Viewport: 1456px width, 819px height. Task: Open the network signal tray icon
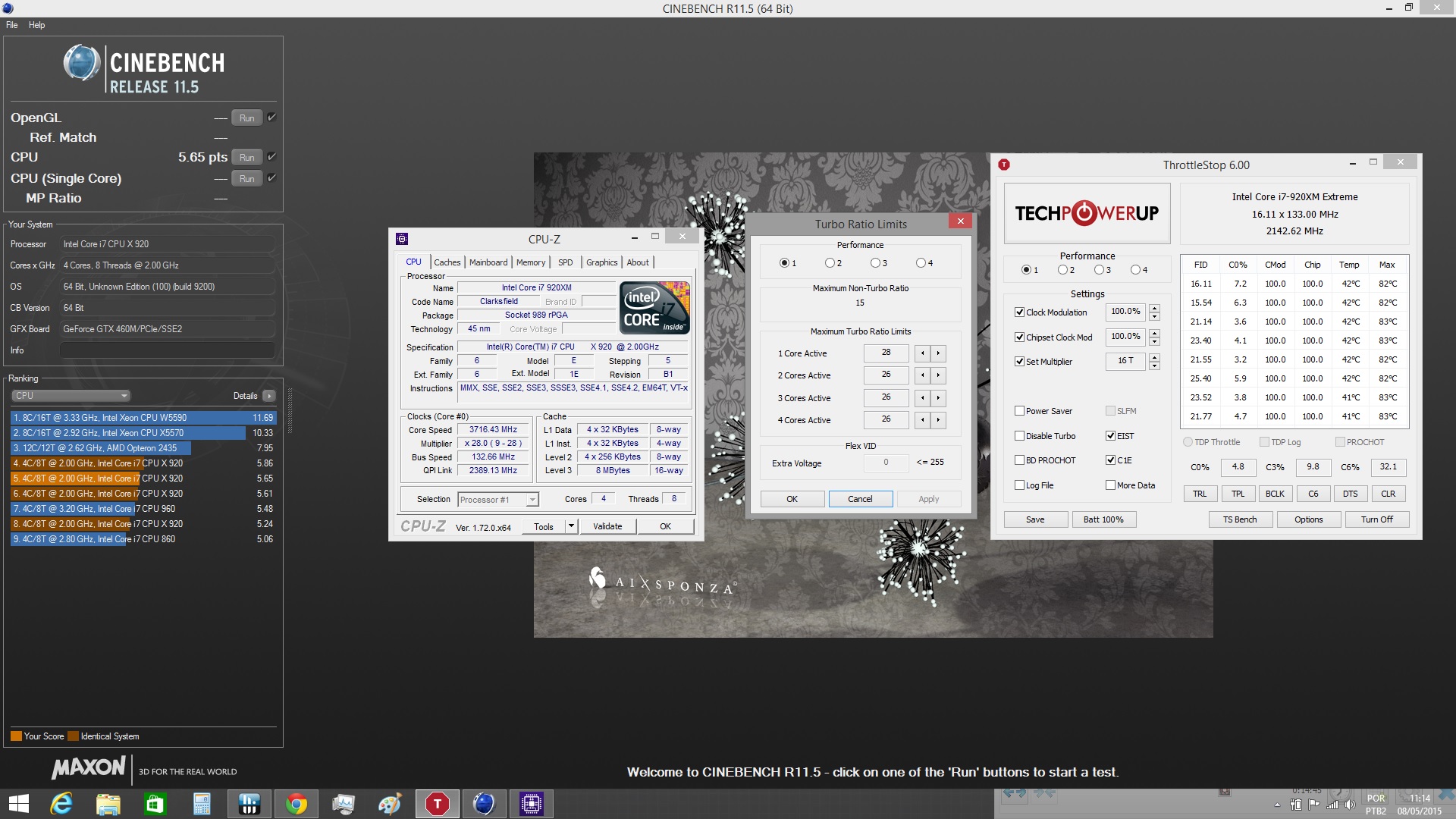pos(1332,805)
